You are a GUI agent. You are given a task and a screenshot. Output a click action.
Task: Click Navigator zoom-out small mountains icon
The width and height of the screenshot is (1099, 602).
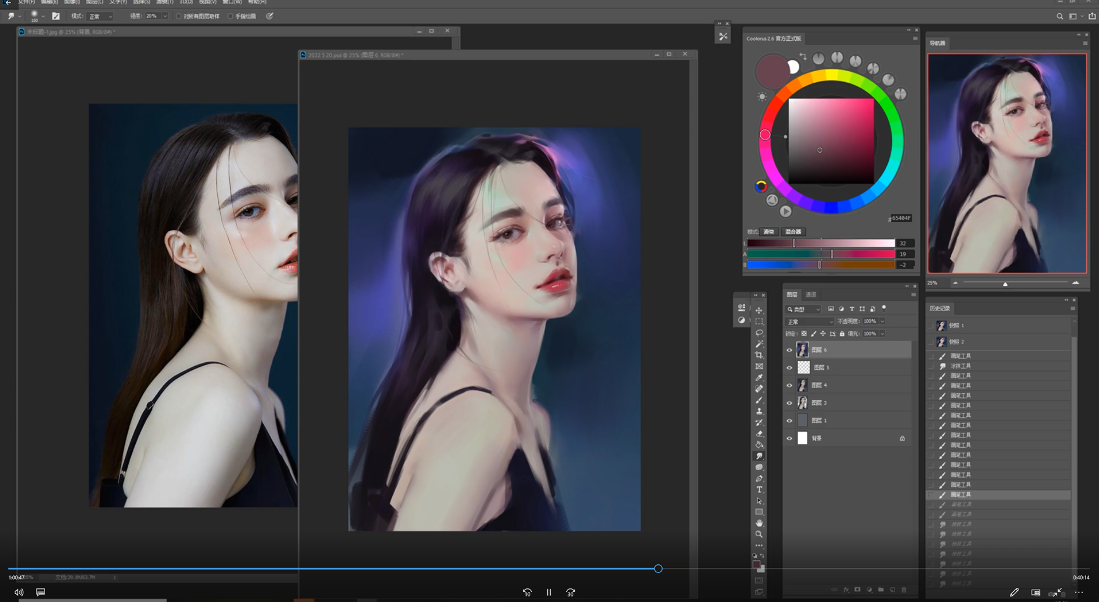click(x=955, y=282)
